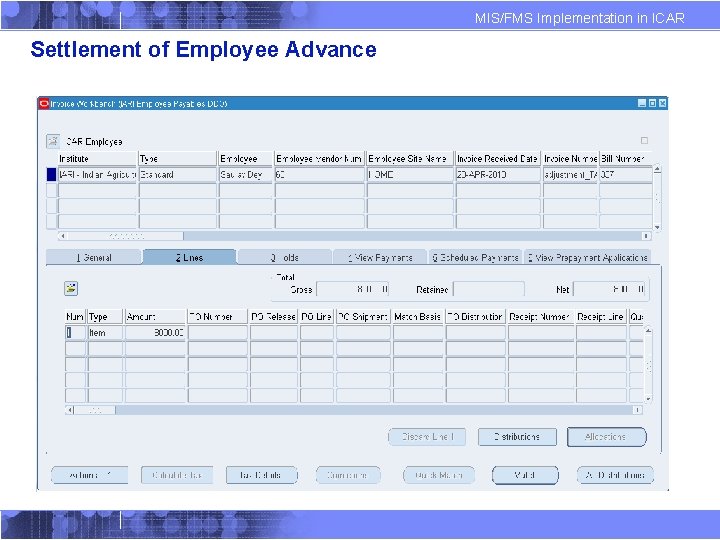Maximize the Invoice Workbench window

(652, 103)
